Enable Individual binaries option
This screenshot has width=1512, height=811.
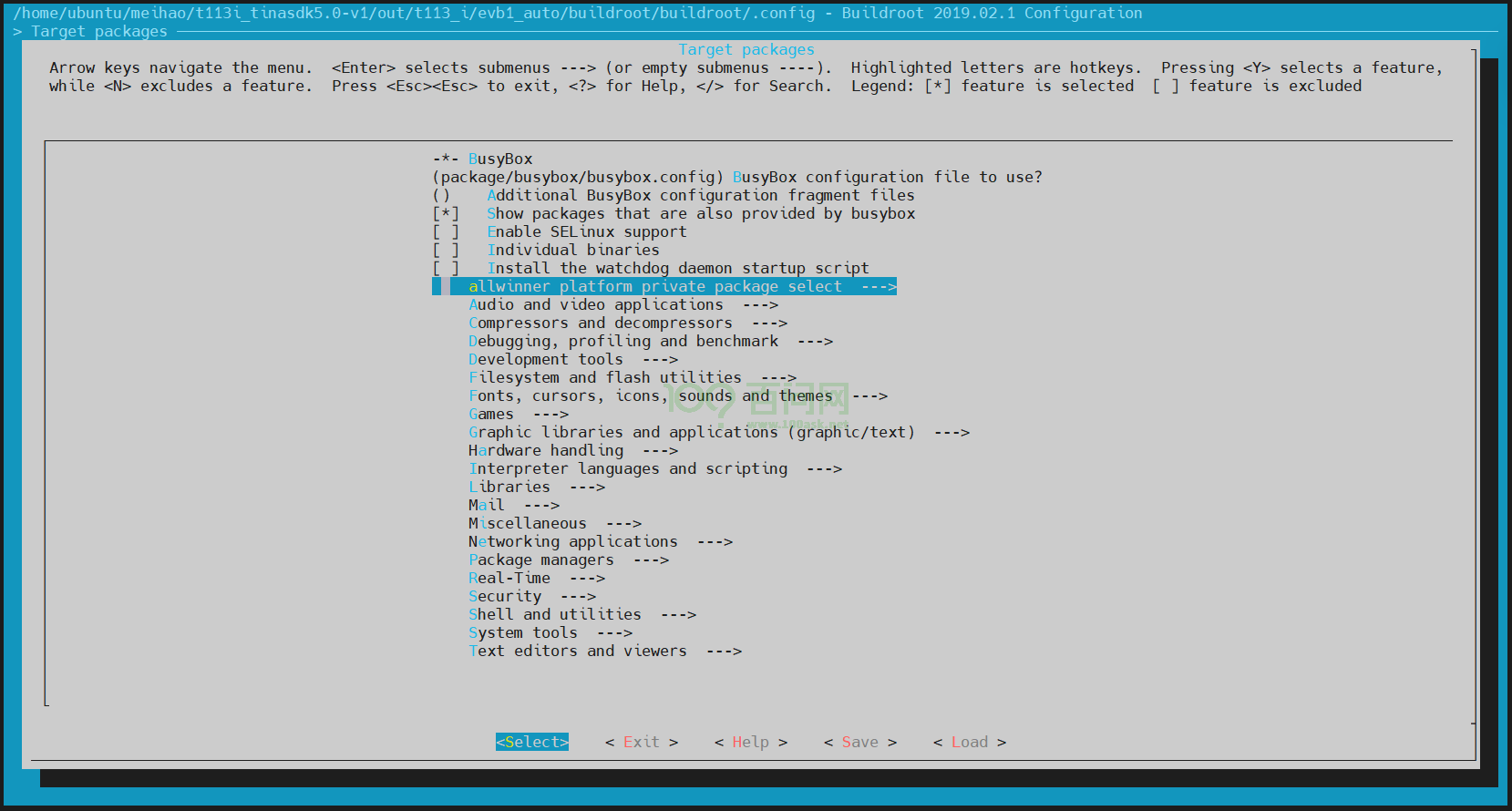[x=446, y=250]
